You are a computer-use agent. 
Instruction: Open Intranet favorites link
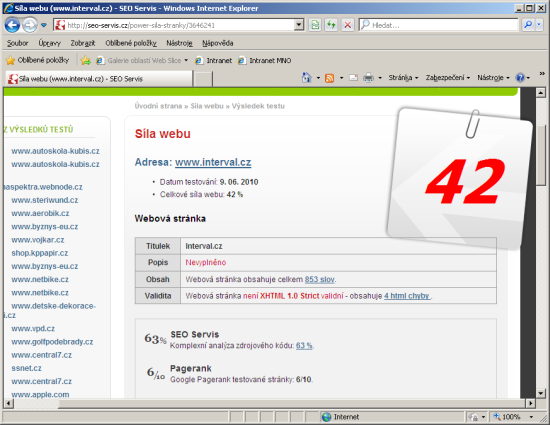tap(214, 61)
